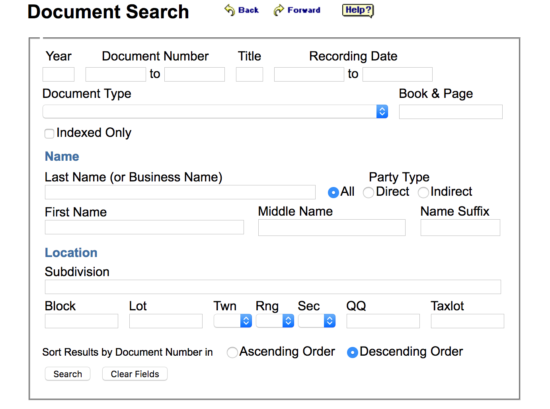Image resolution: width=550 pixels, height=409 pixels.
Task: Focus the Taxlot input field
Action: tap(468, 321)
